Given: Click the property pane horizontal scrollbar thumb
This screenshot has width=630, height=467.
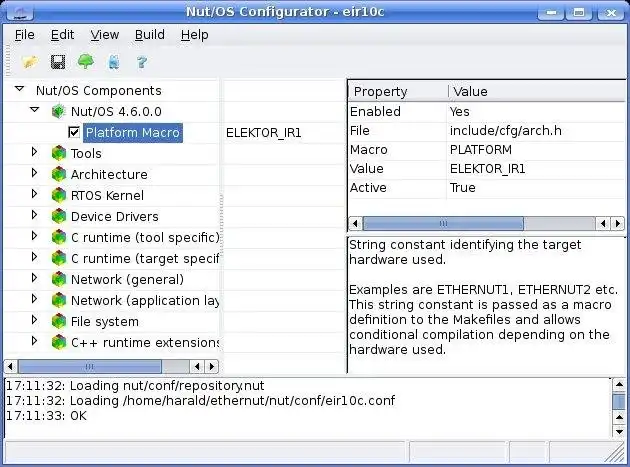Looking at the screenshot, I should [443, 223].
